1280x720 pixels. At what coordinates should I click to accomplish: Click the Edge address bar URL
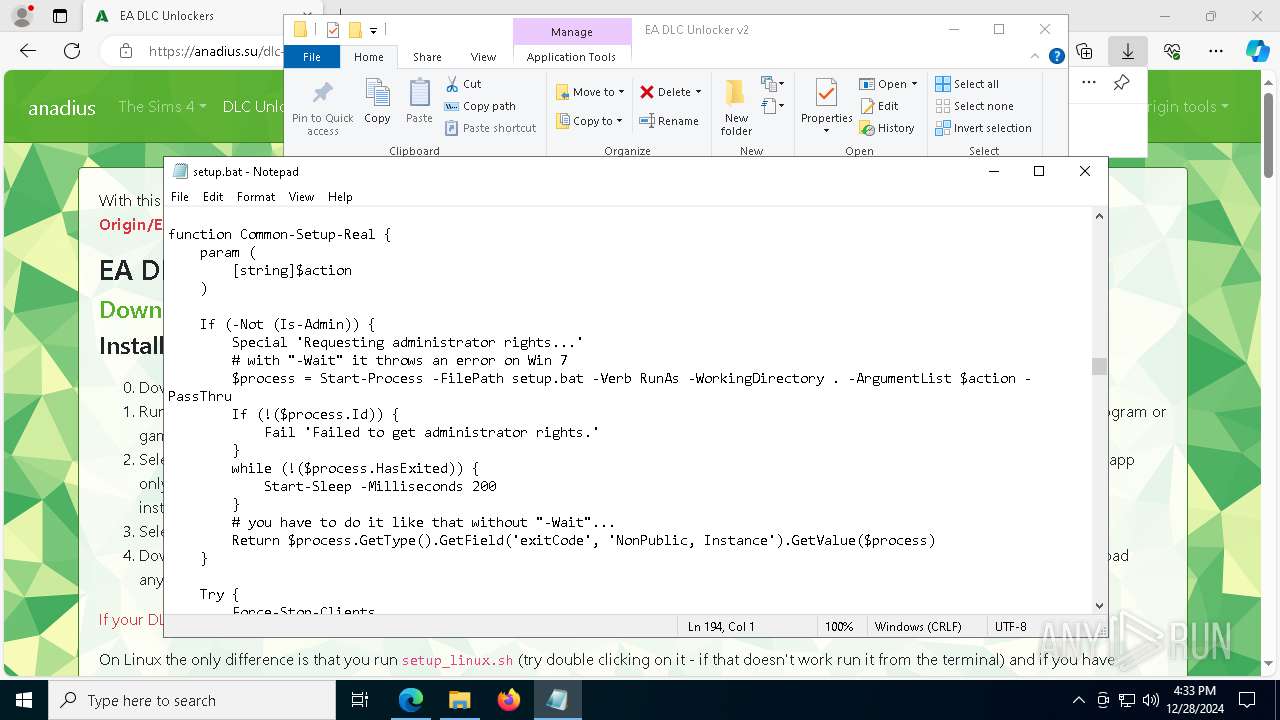(x=214, y=51)
